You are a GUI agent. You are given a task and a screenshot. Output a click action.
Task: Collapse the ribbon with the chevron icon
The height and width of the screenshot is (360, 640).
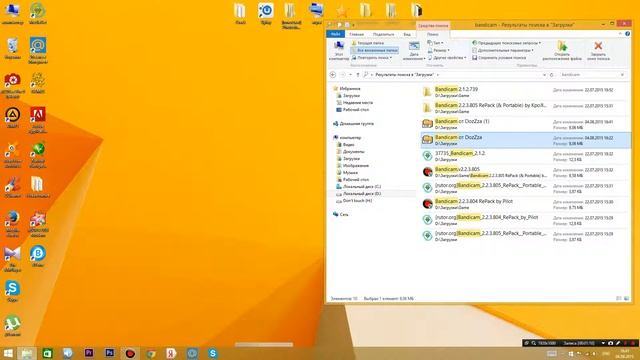(x=620, y=34)
